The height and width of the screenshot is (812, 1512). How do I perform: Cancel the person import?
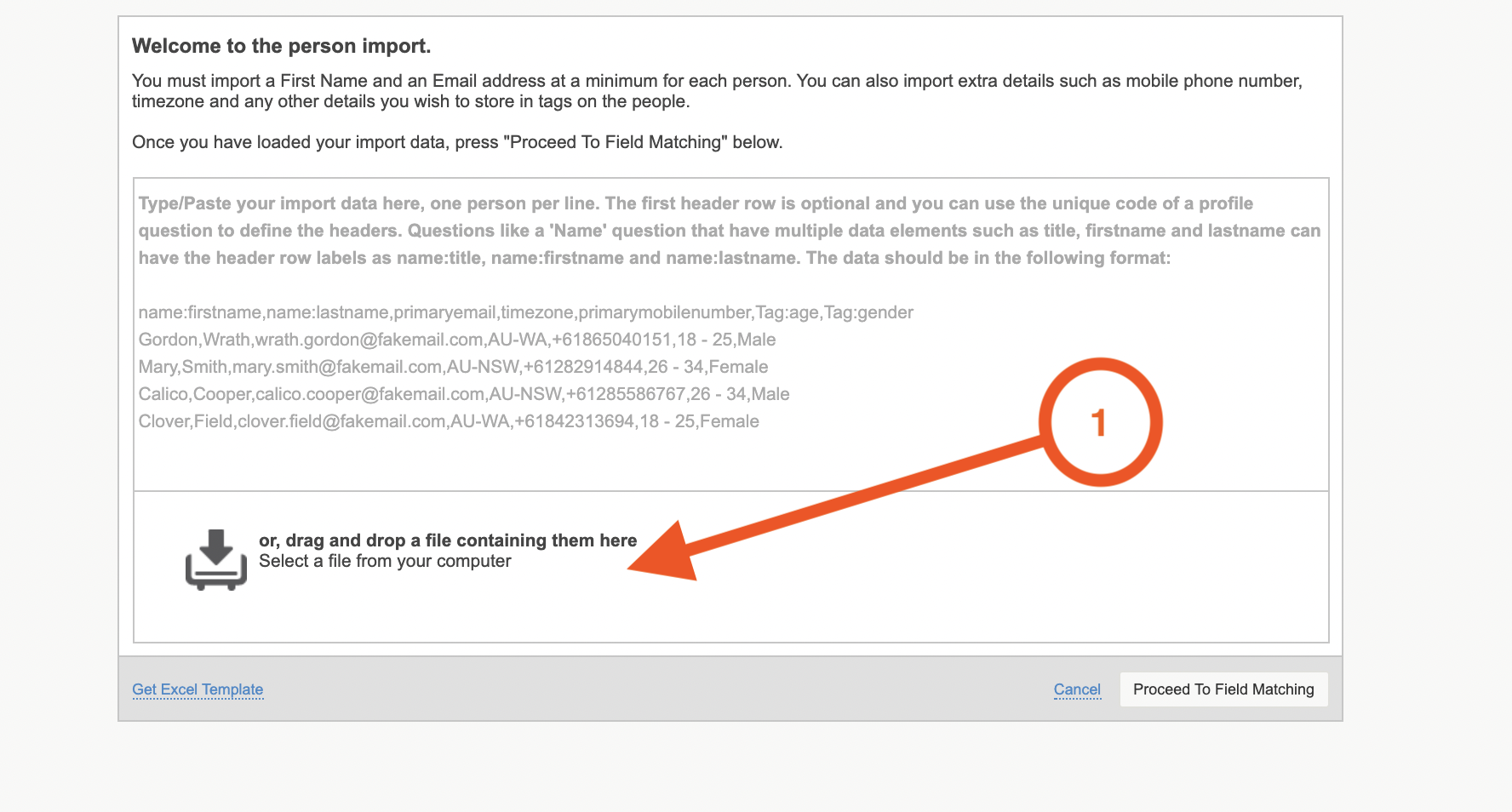coord(1077,689)
